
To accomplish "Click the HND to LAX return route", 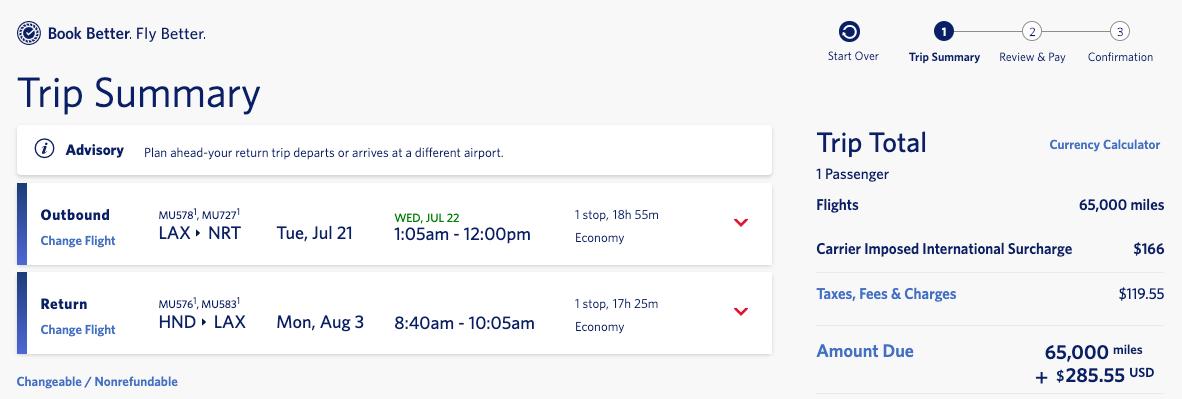I will [202, 322].
